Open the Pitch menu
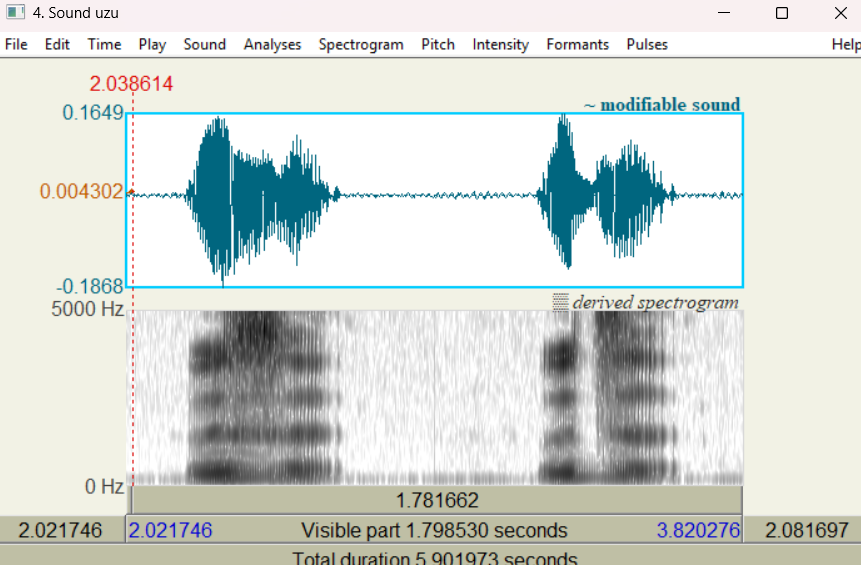The height and width of the screenshot is (565, 861). coord(438,44)
